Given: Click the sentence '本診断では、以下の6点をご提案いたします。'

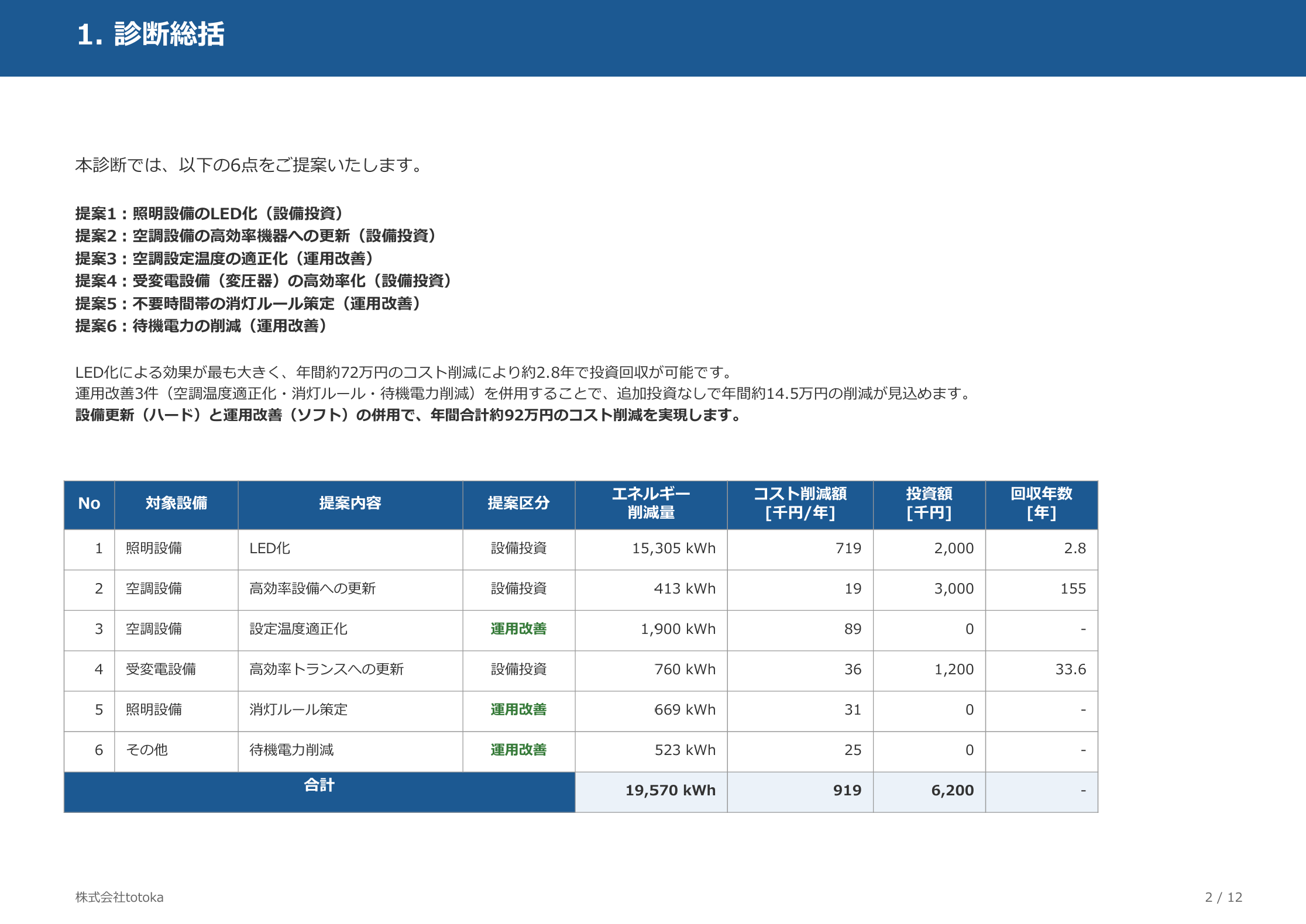Looking at the screenshot, I should click(x=249, y=166).
